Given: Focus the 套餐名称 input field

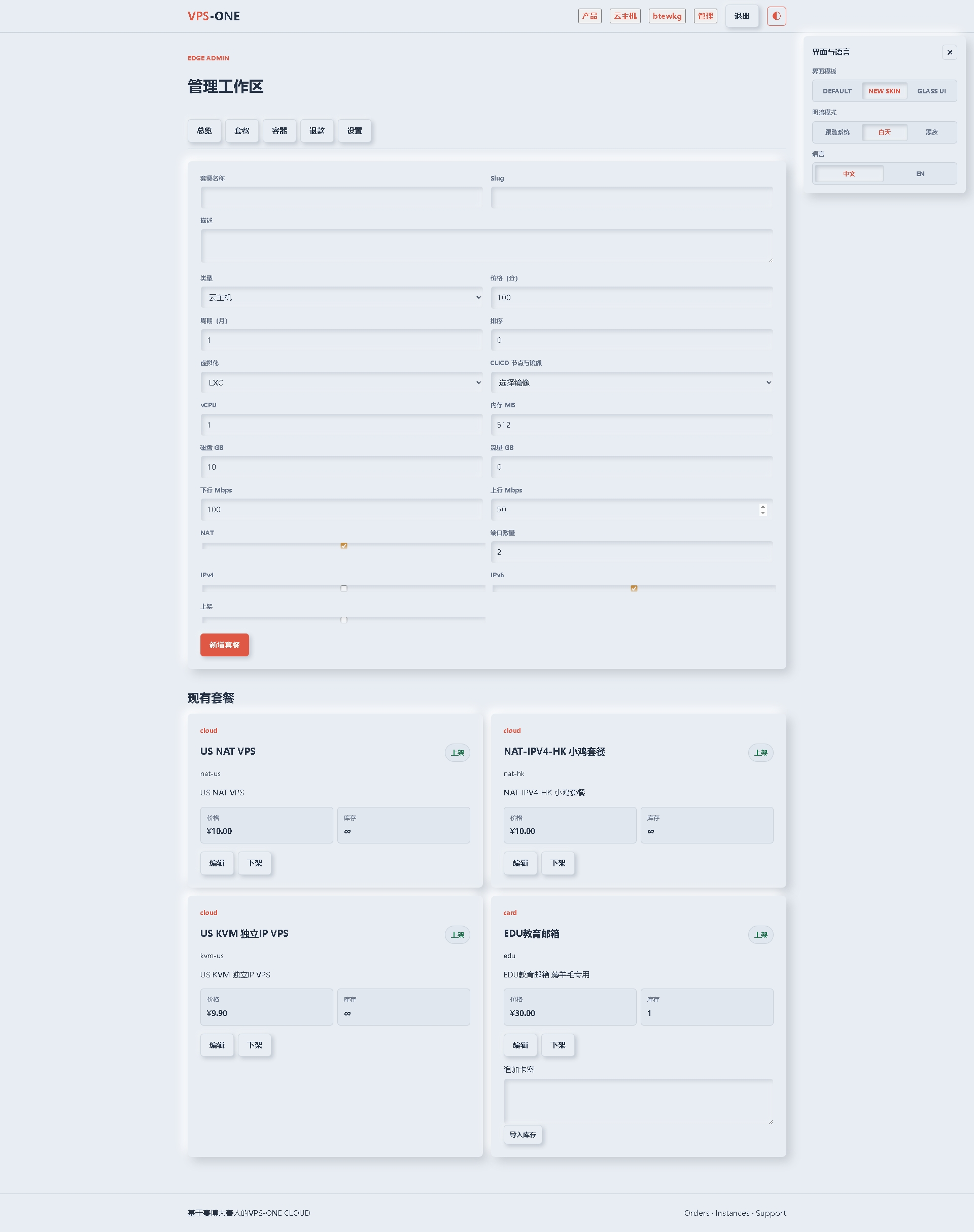Looking at the screenshot, I should pos(341,198).
